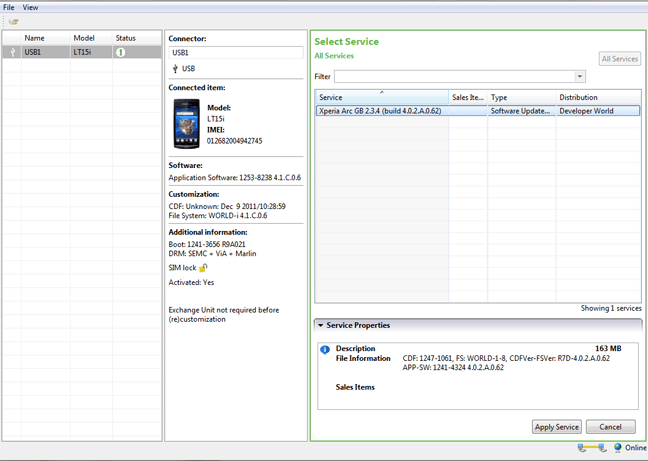Click the Activated: Yes text
The height and width of the screenshot is (461, 648).
click(191, 283)
